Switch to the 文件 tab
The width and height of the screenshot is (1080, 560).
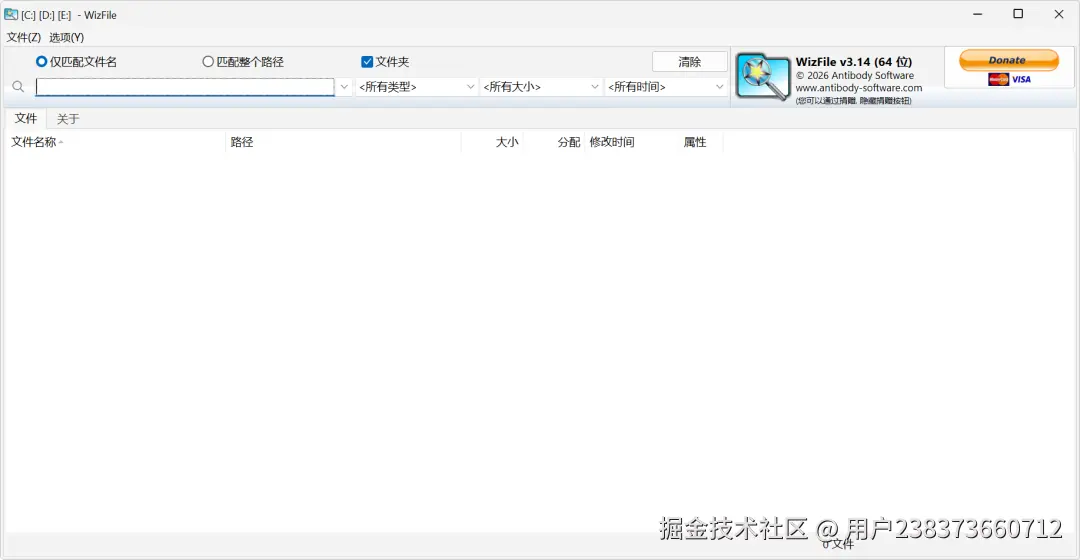pyautogui.click(x=25, y=118)
